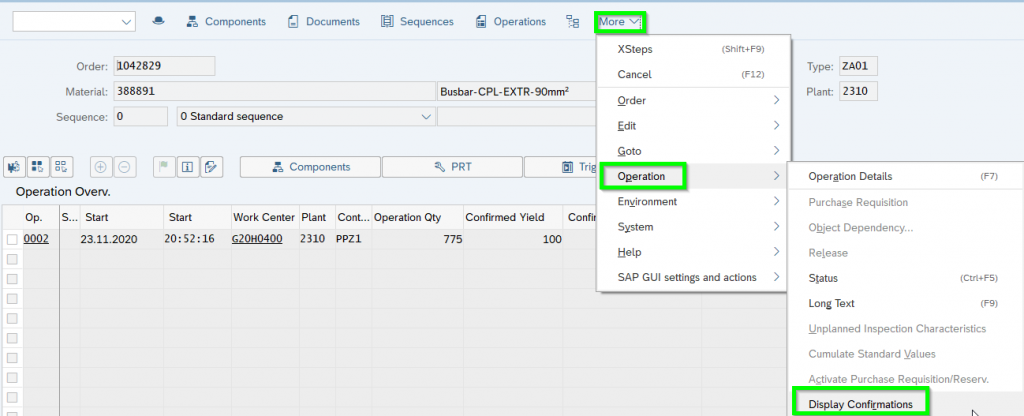Open Documents from the top toolbar
Viewport: 1024px width, 416px height.
pyautogui.click(x=324, y=21)
